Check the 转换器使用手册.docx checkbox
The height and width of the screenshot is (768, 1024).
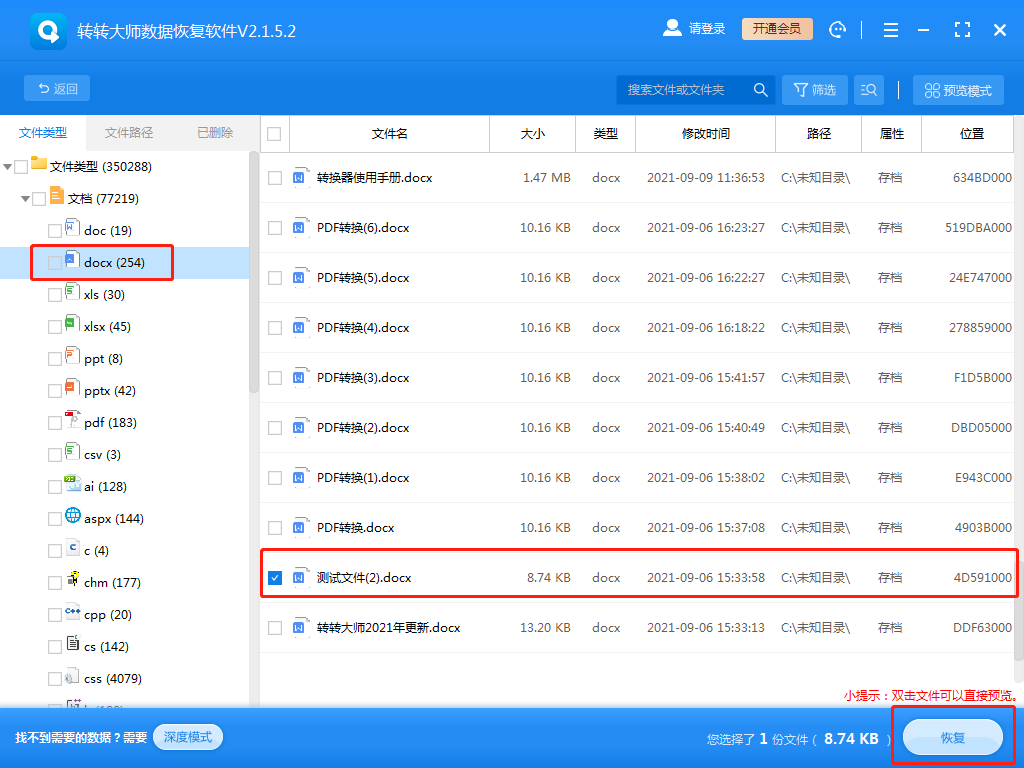(x=275, y=178)
